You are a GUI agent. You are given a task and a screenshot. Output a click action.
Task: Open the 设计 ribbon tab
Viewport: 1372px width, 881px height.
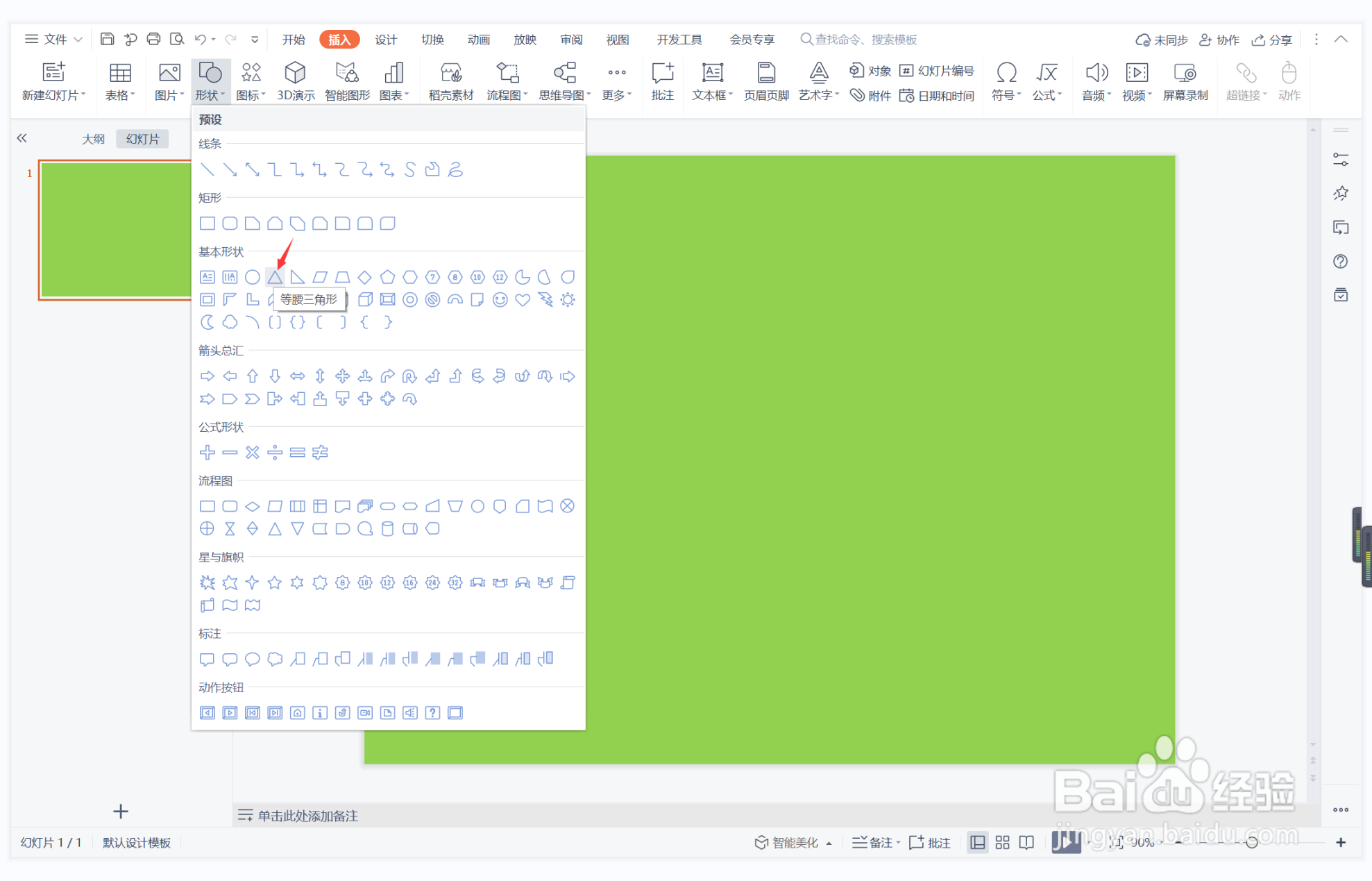pyautogui.click(x=386, y=40)
